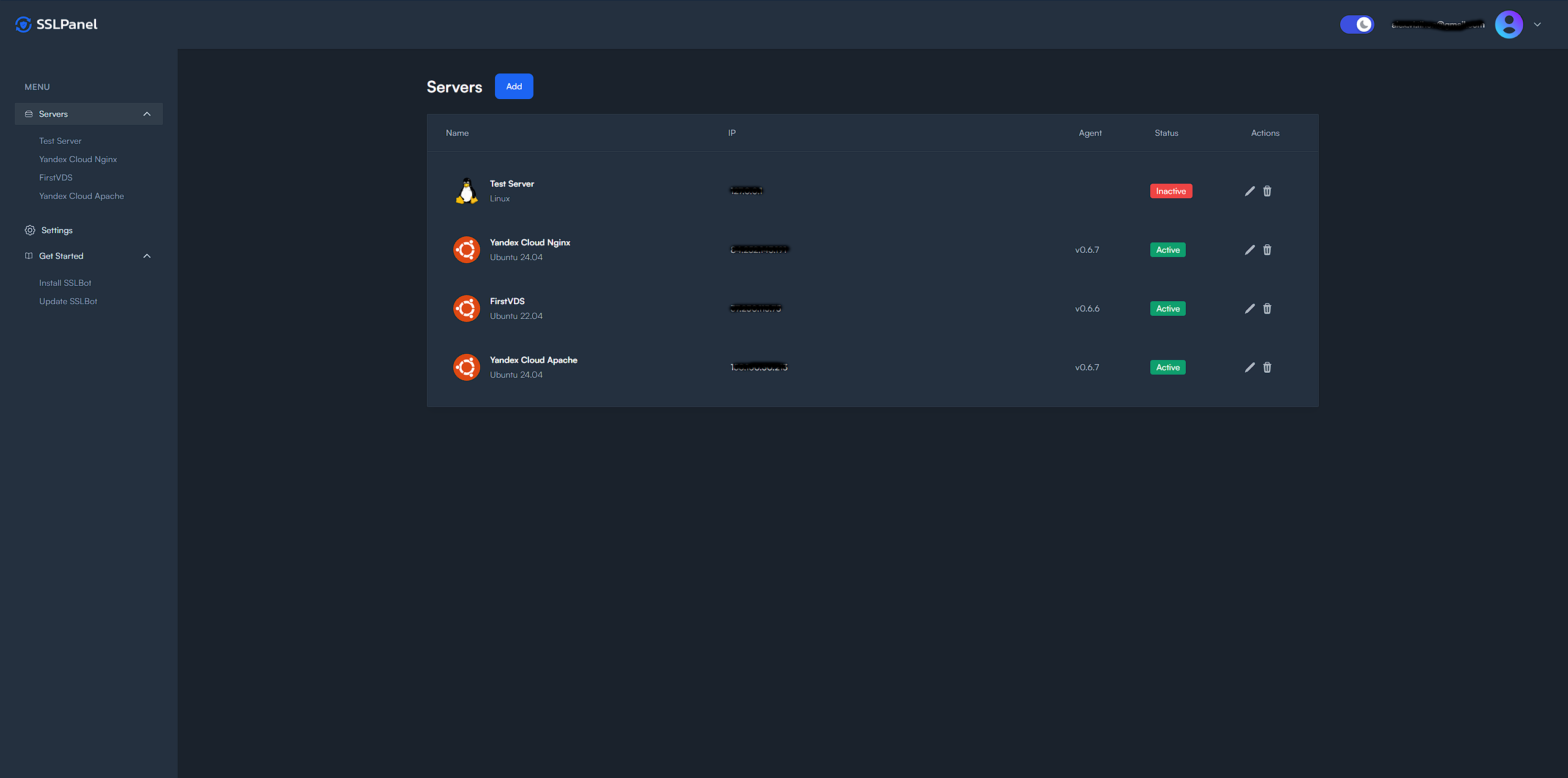Toggle the dark mode switch

pos(1357,24)
